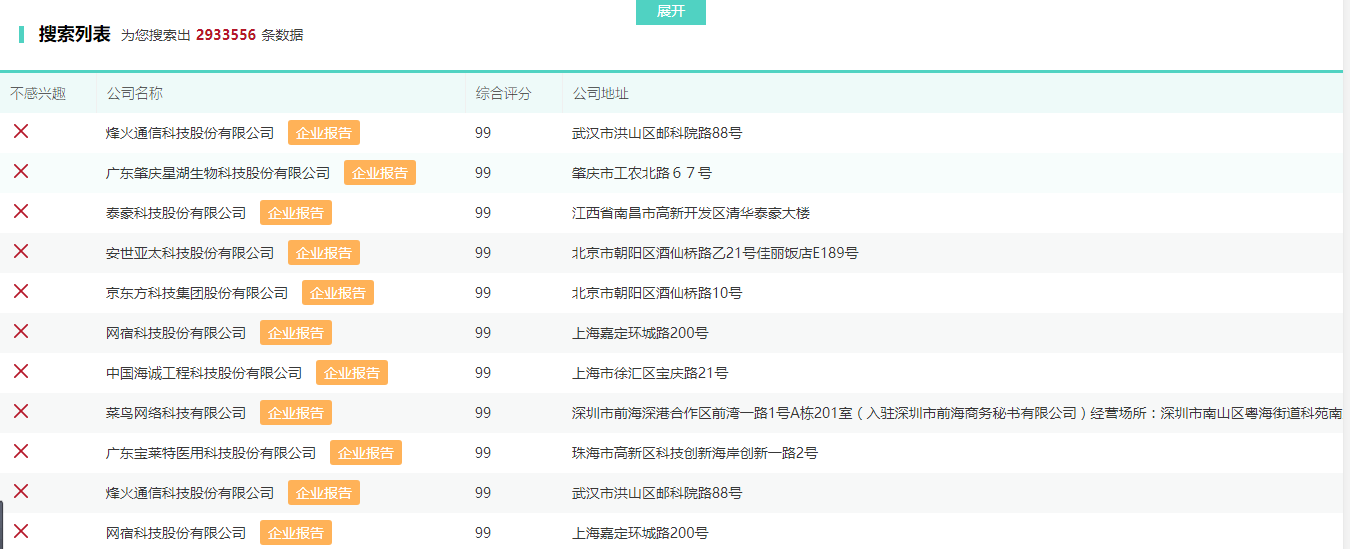Open company link 广东宝莱特医用科技股份有限公司
The image size is (1350, 549).
[211, 453]
